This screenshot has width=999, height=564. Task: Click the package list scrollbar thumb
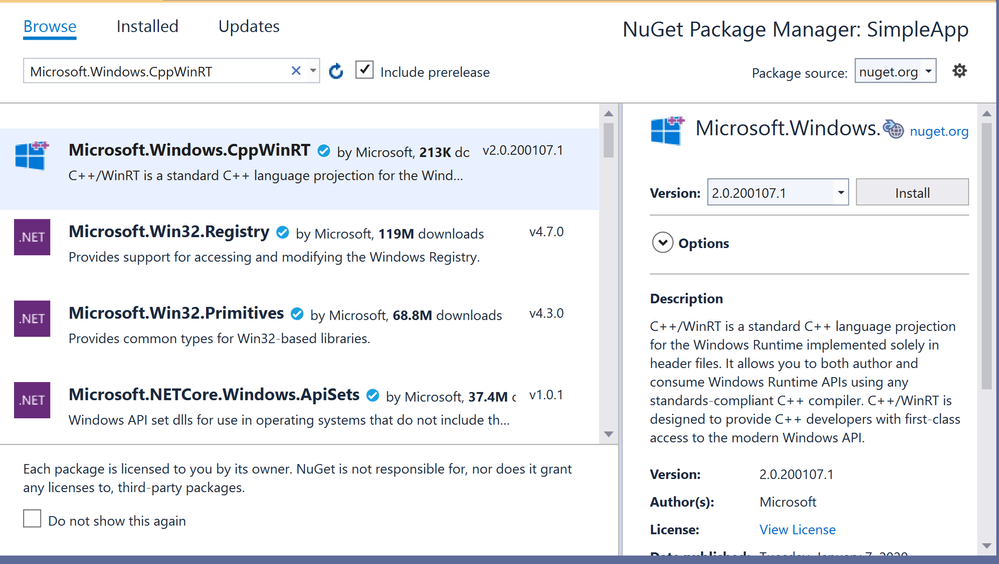pos(608,140)
